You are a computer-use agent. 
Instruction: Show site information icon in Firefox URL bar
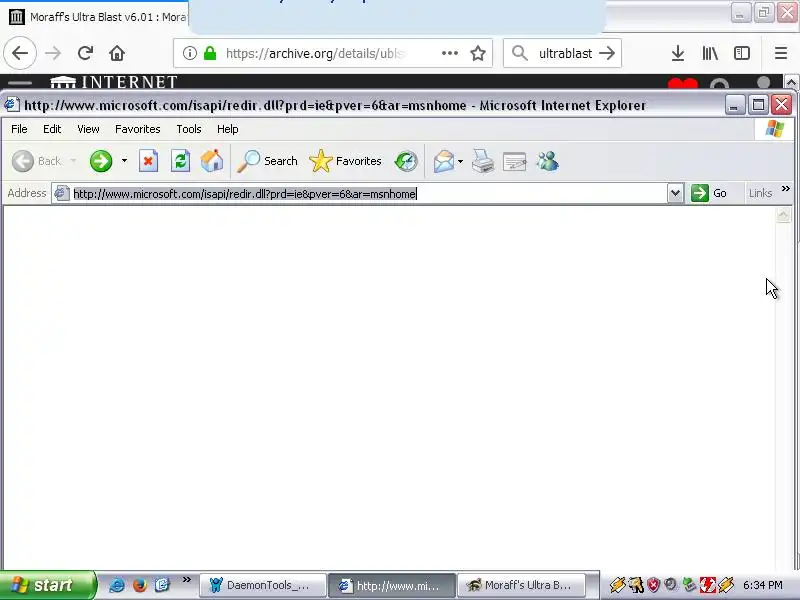189,53
